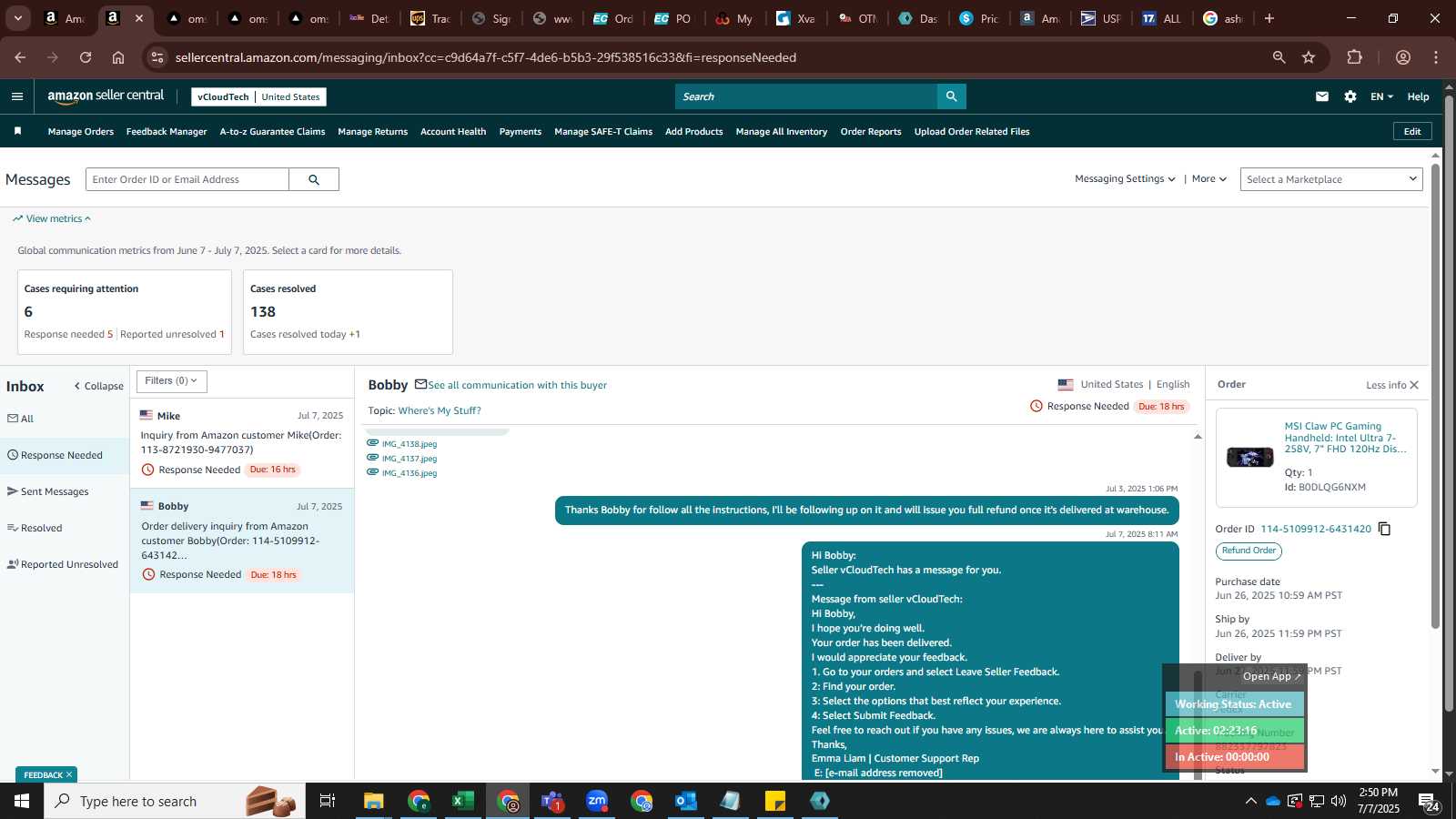Click the Windows Start button
The width and height of the screenshot is (1456, 819).
(22, 801)
